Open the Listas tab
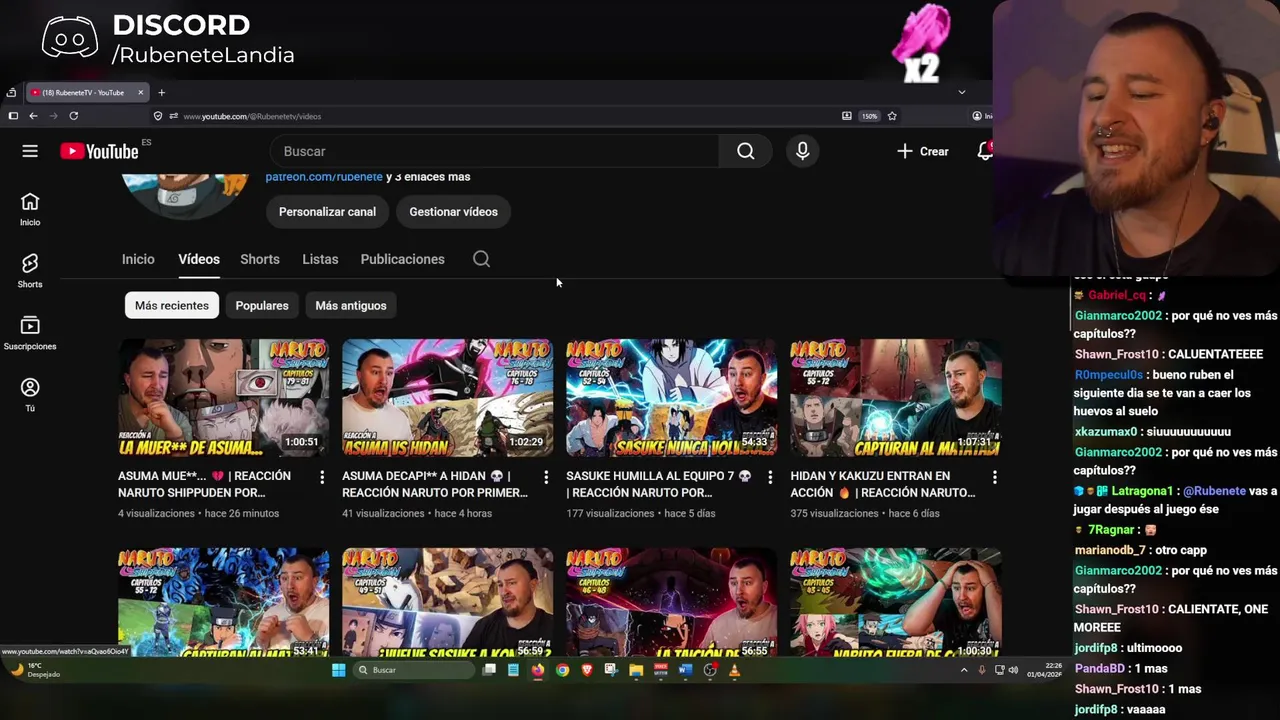 coord(320,259)
